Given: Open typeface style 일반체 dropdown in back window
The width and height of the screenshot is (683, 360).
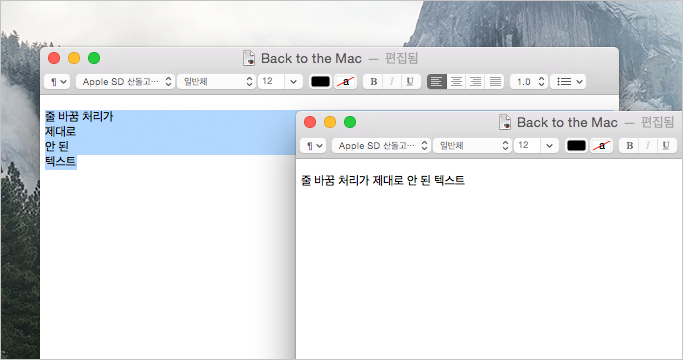Looking at the screenshot, I should click(216, 82).
